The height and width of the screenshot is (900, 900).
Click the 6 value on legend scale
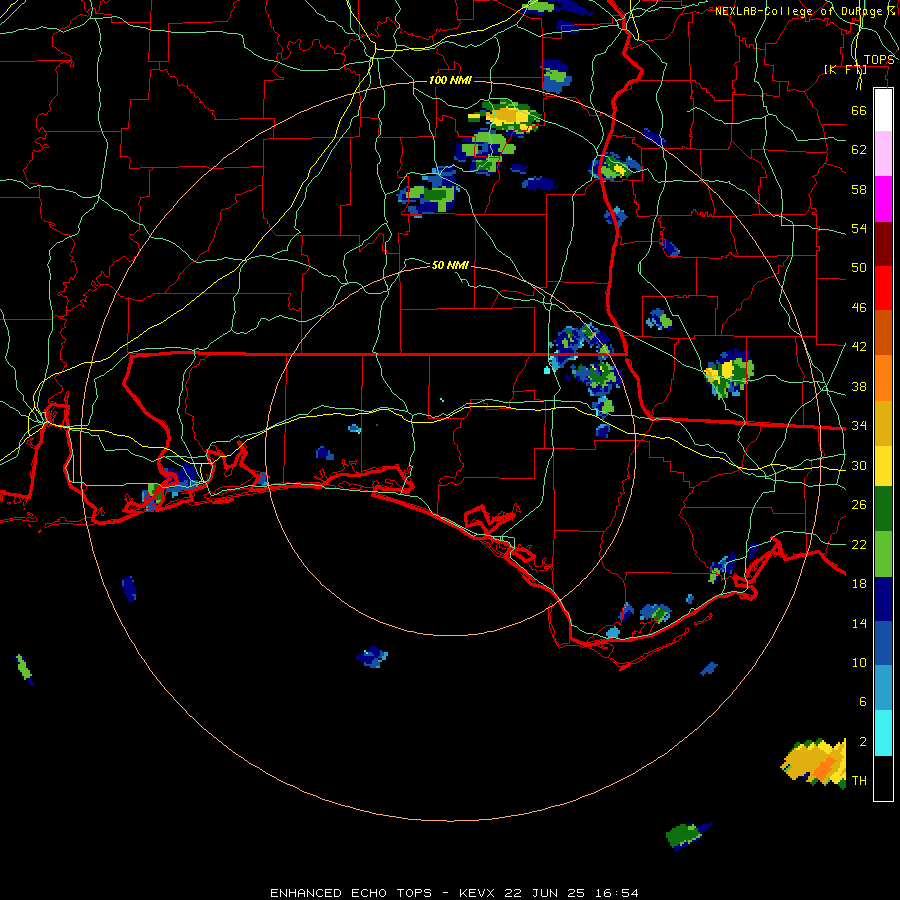[x=863, y=701]
